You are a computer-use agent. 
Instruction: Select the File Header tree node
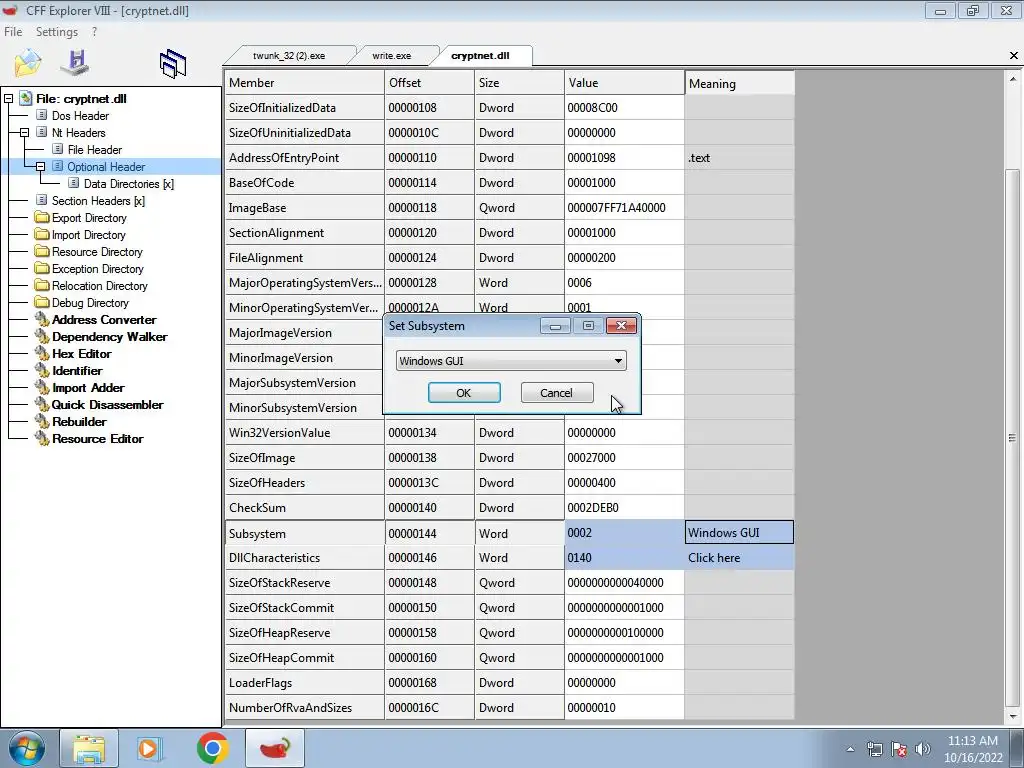pyautogui.click(x=94, y=150)
